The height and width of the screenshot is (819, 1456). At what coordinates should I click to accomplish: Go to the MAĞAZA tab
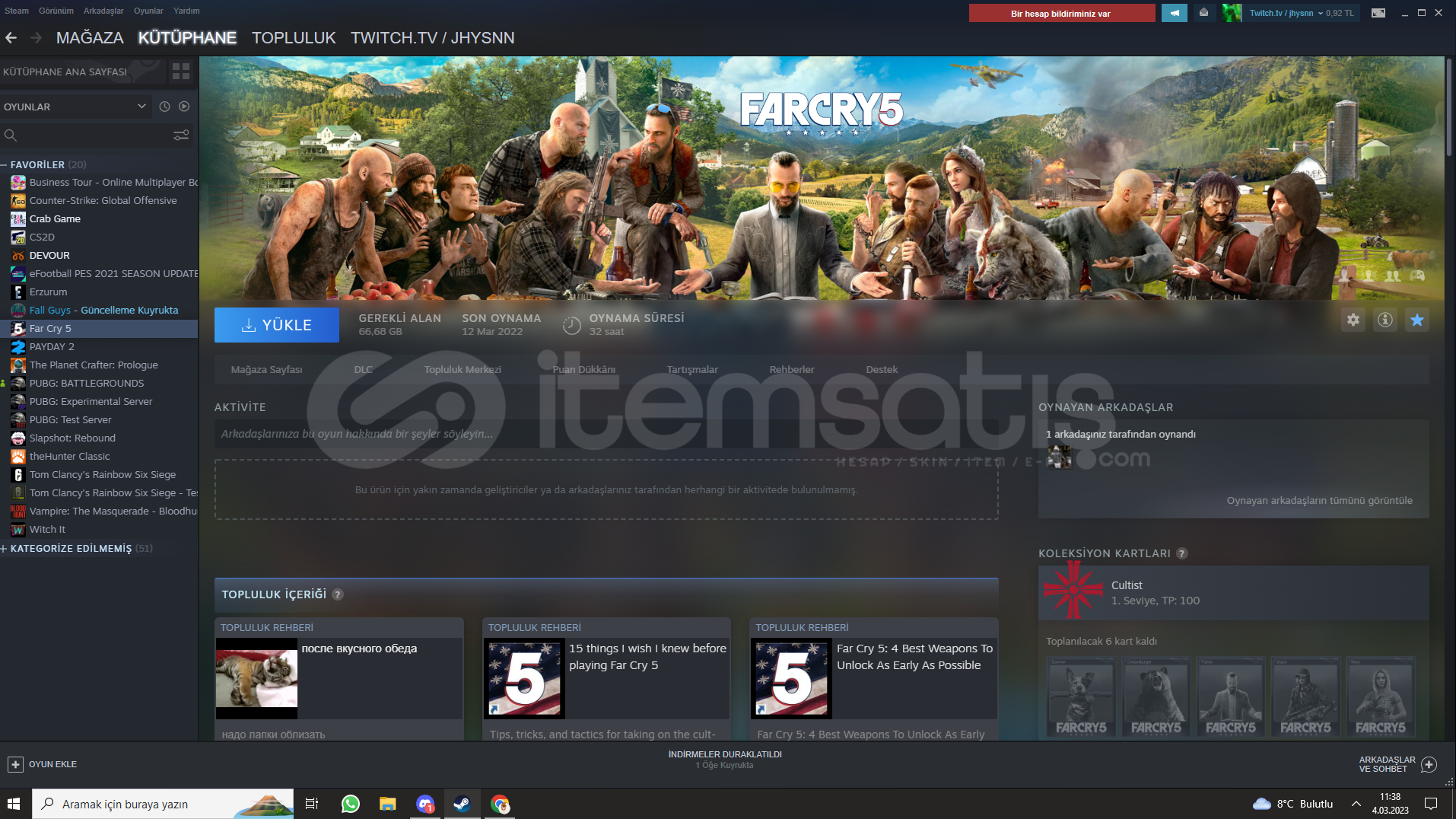coord(90,37)
